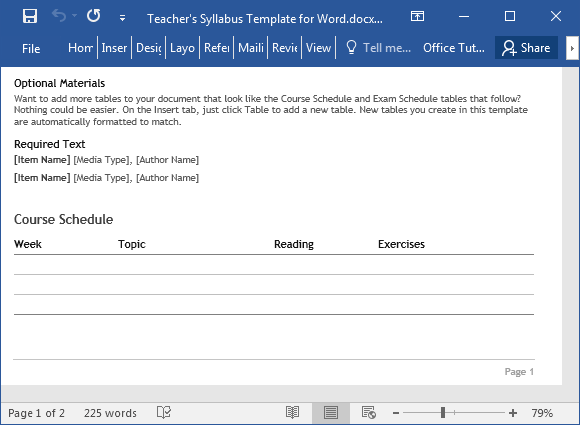Screen dimensions: 580x425
Task: Click the Required Text heading
Action: click(50, 144)
